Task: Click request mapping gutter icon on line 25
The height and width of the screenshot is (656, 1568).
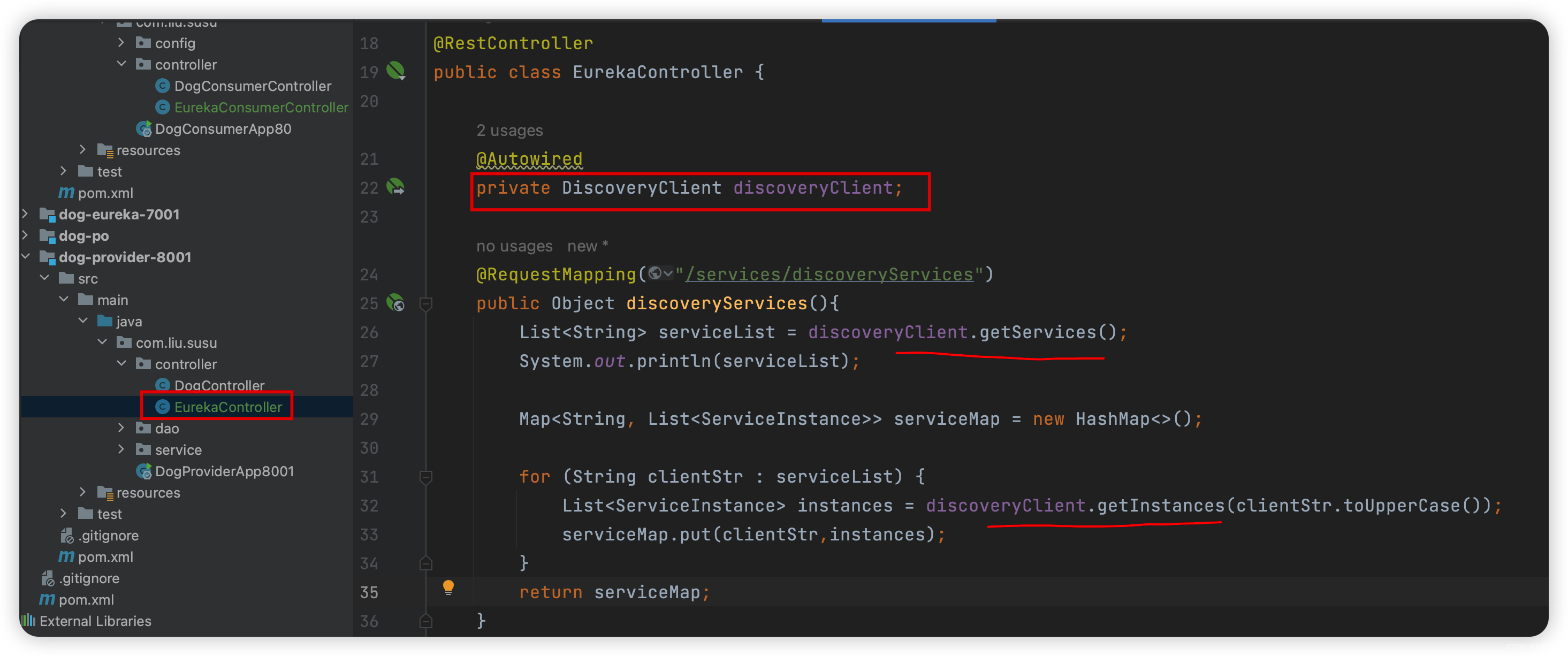Action: point(395,302)
